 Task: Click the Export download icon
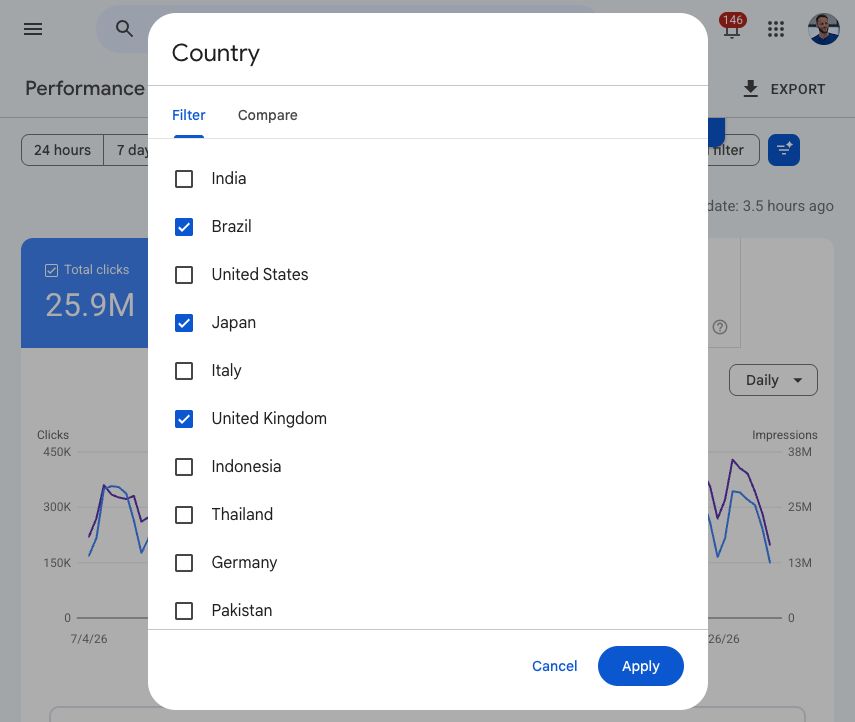pos(751,88)
